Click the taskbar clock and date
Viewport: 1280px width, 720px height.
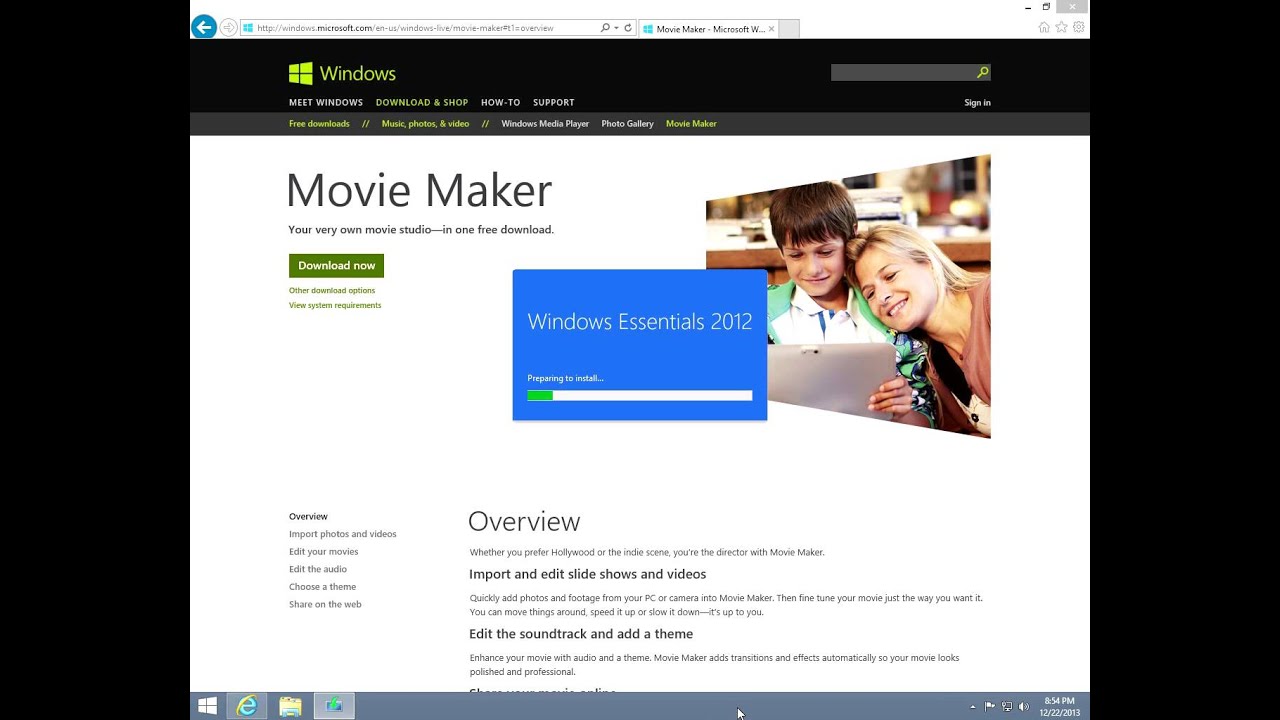coord(1060,707)
